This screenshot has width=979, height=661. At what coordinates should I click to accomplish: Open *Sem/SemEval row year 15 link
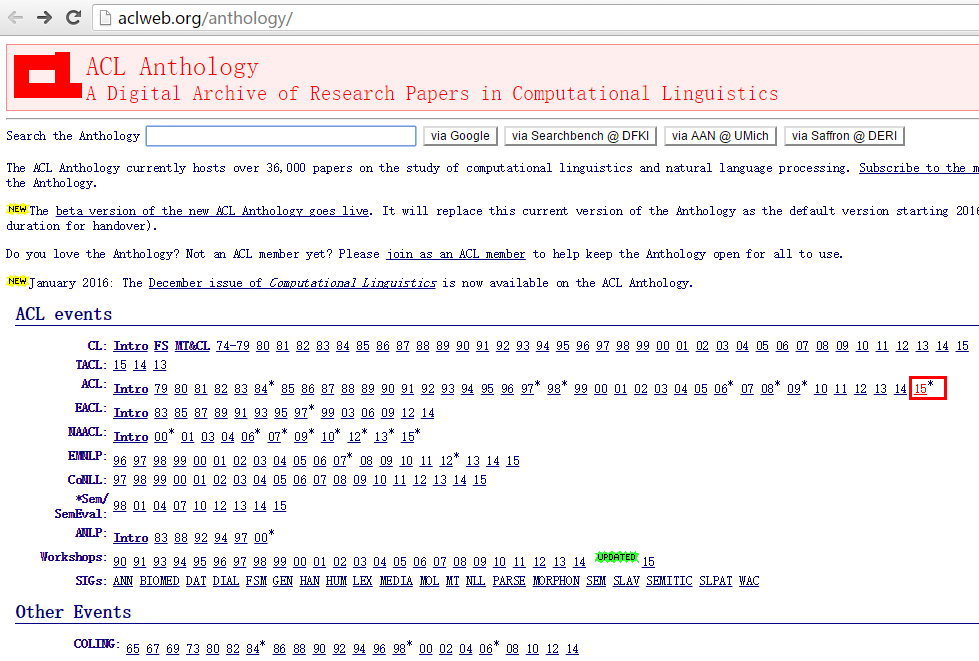tap(280, 506)
